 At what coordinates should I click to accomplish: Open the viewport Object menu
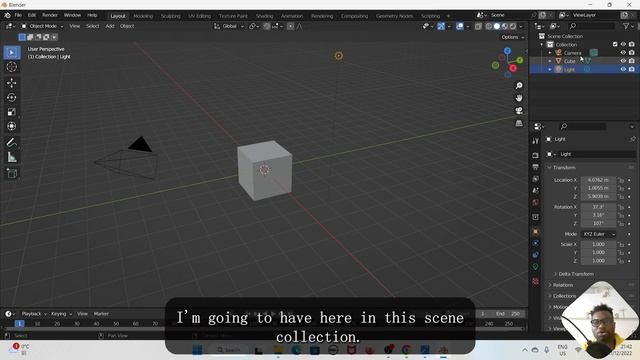[x=127, y=26]
